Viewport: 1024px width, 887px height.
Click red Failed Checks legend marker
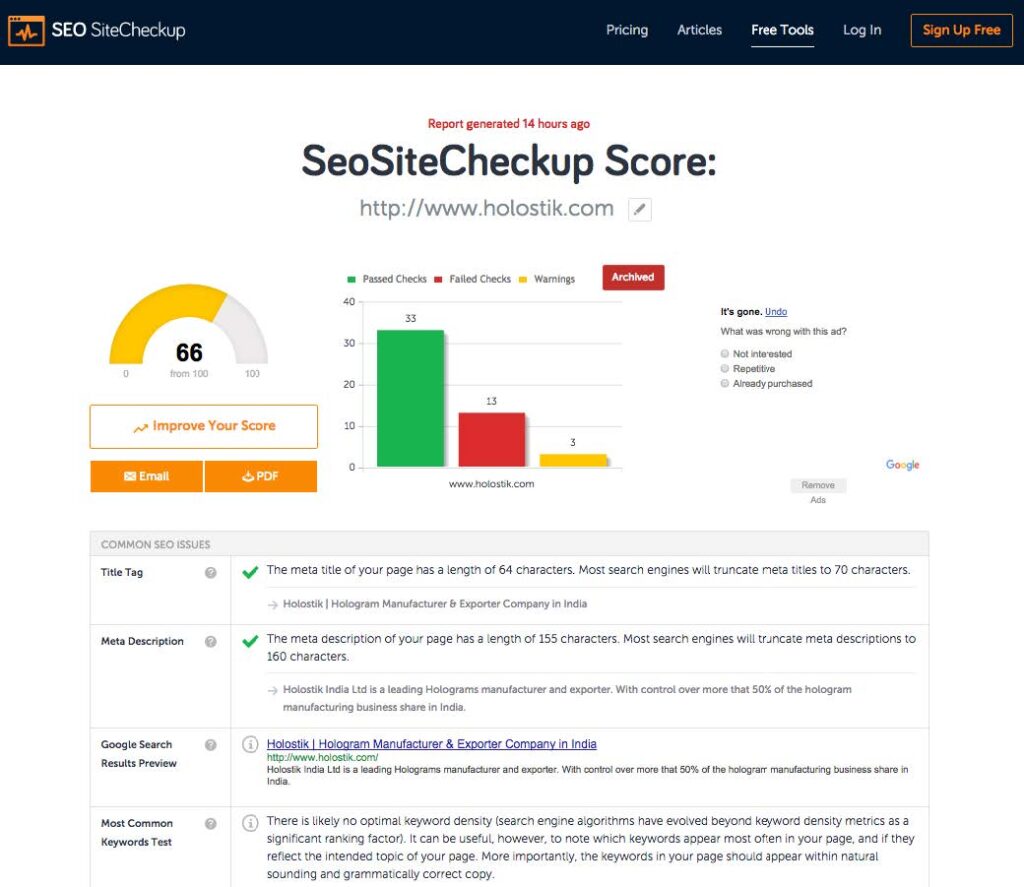438,280
